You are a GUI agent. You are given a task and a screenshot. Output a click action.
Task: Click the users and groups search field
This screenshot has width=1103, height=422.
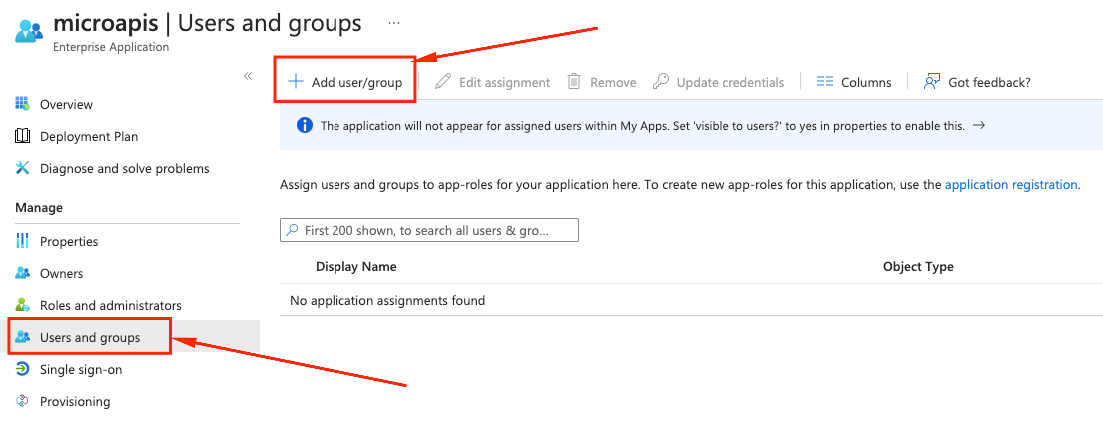429,230
